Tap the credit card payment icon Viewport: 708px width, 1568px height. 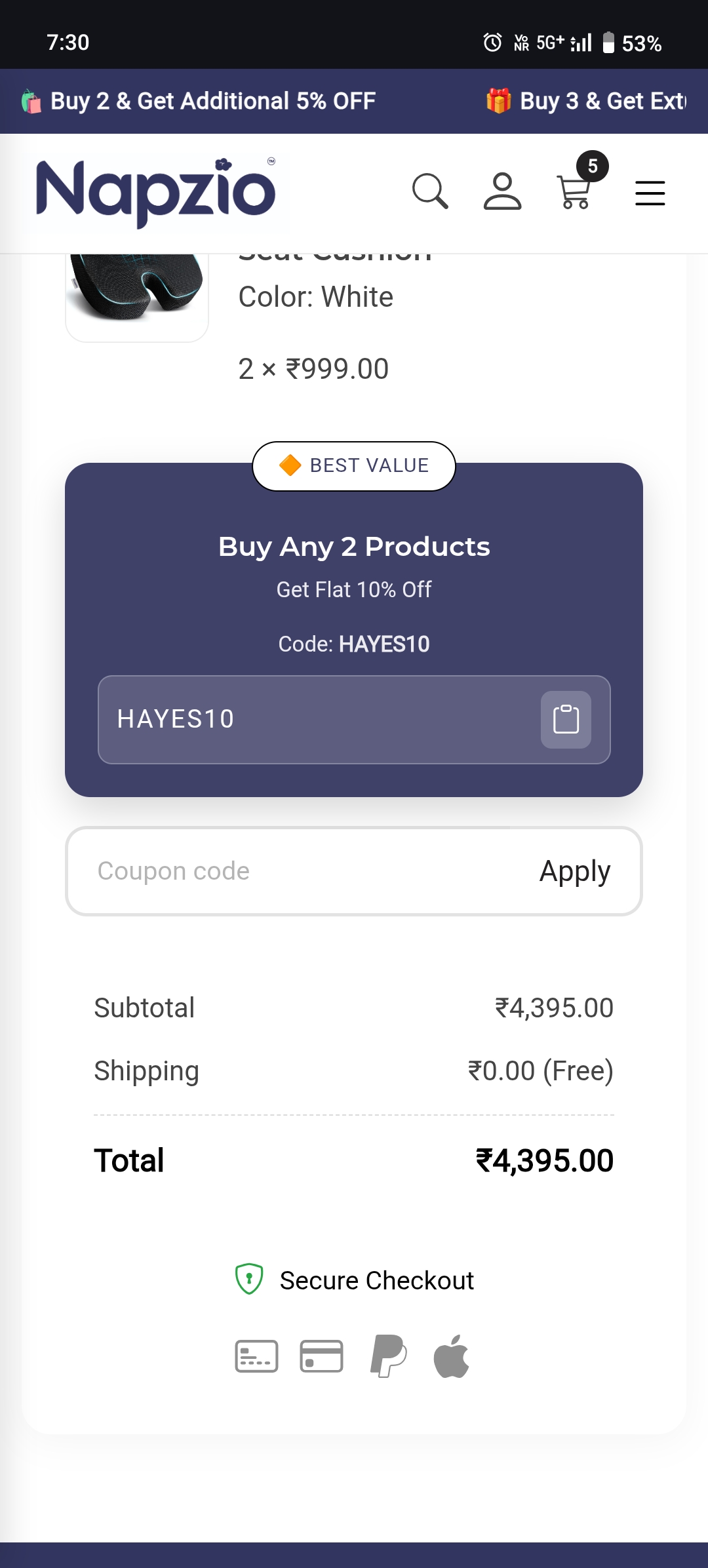(321, 1356)
